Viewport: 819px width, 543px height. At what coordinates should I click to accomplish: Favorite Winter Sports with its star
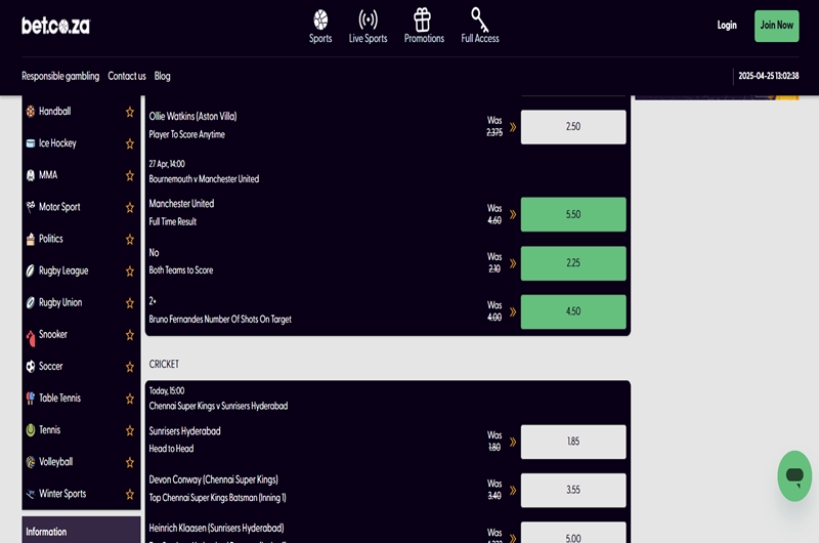point(130,494)
